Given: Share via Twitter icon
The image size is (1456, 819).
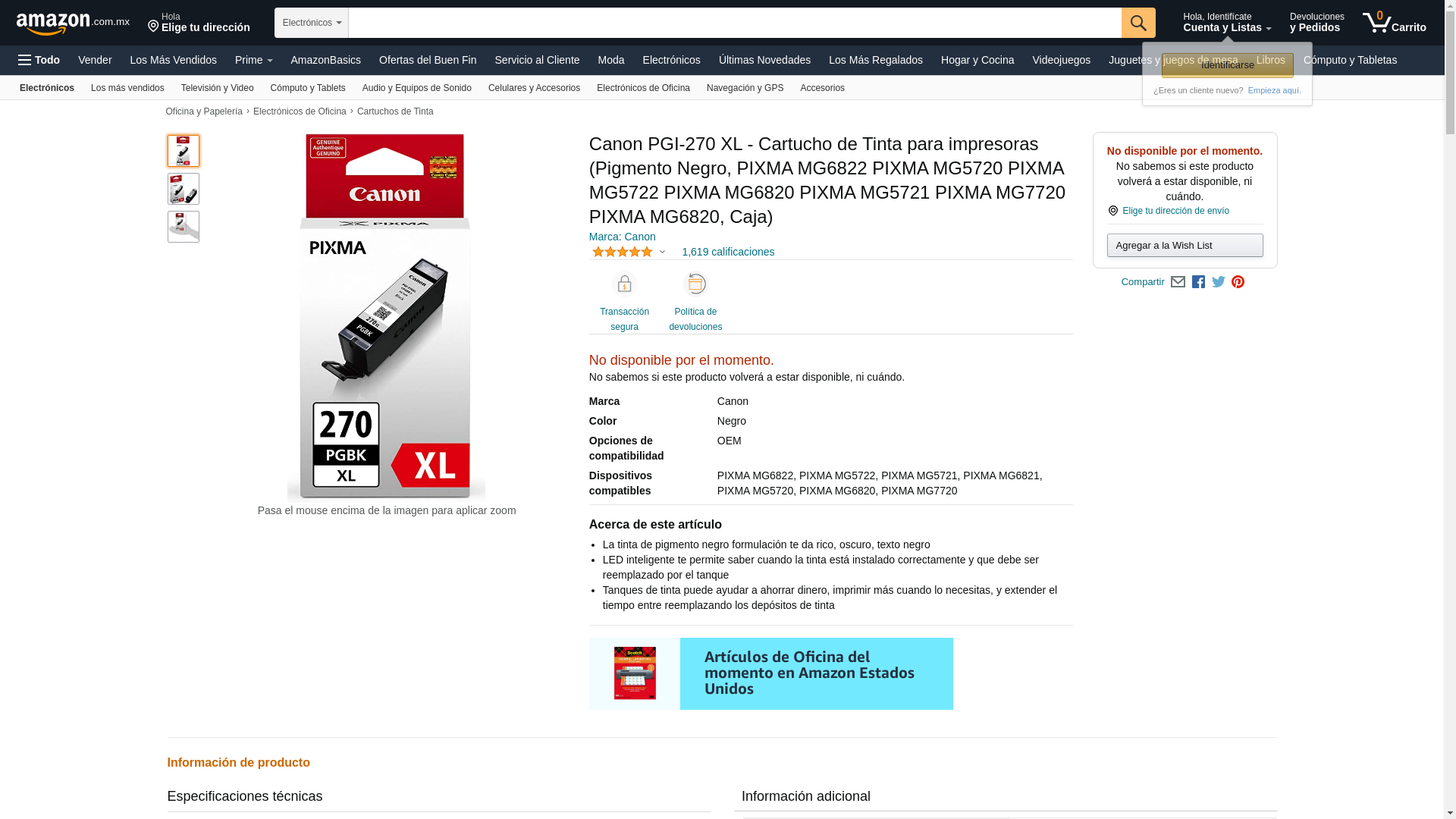Looking at the screenshot, I should pyautogui.click(x=1219, y=282).
